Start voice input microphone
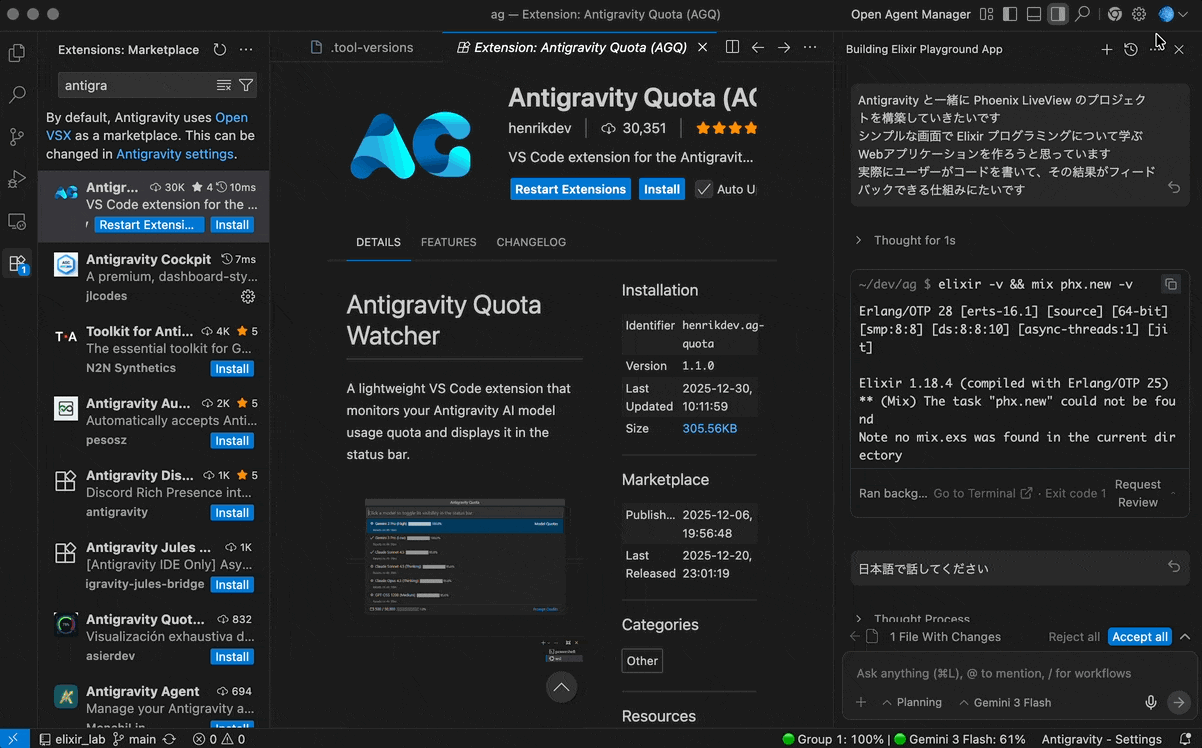The height and width of the screenshot is (748, 1202). tap(1151, 703)
